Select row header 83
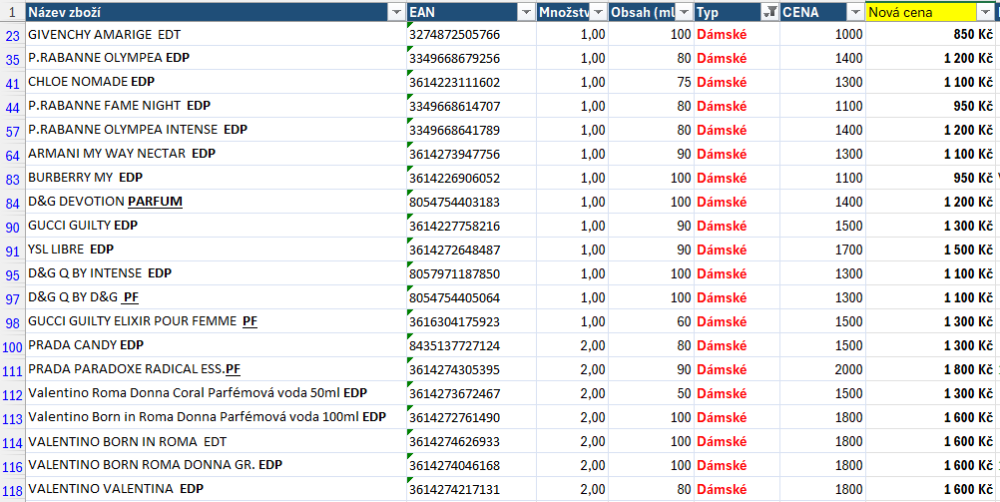 [x=13, y=178]
